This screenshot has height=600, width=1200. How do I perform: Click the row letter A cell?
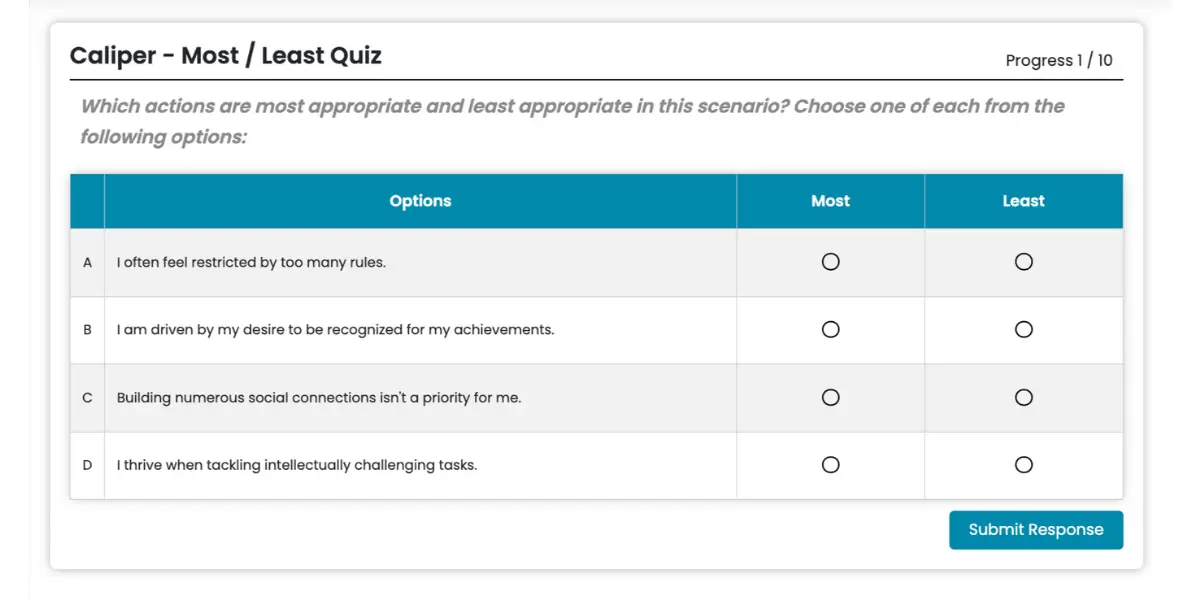[x=87, y=263]
